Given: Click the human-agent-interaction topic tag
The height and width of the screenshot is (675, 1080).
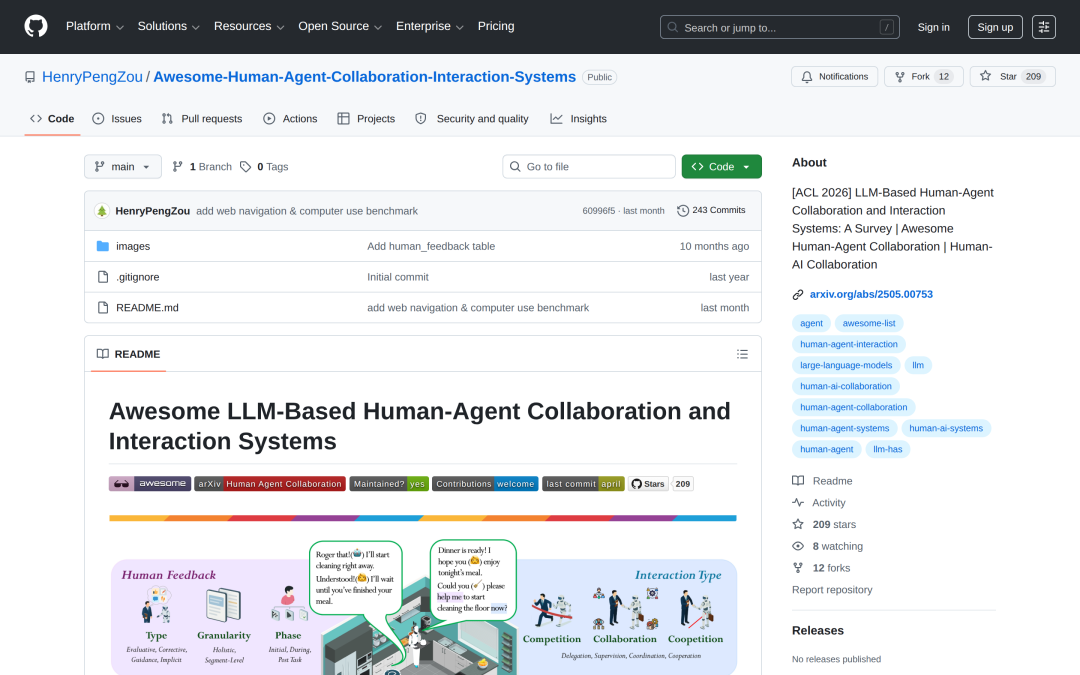Looking at the screenshot, I should [849, 344].
